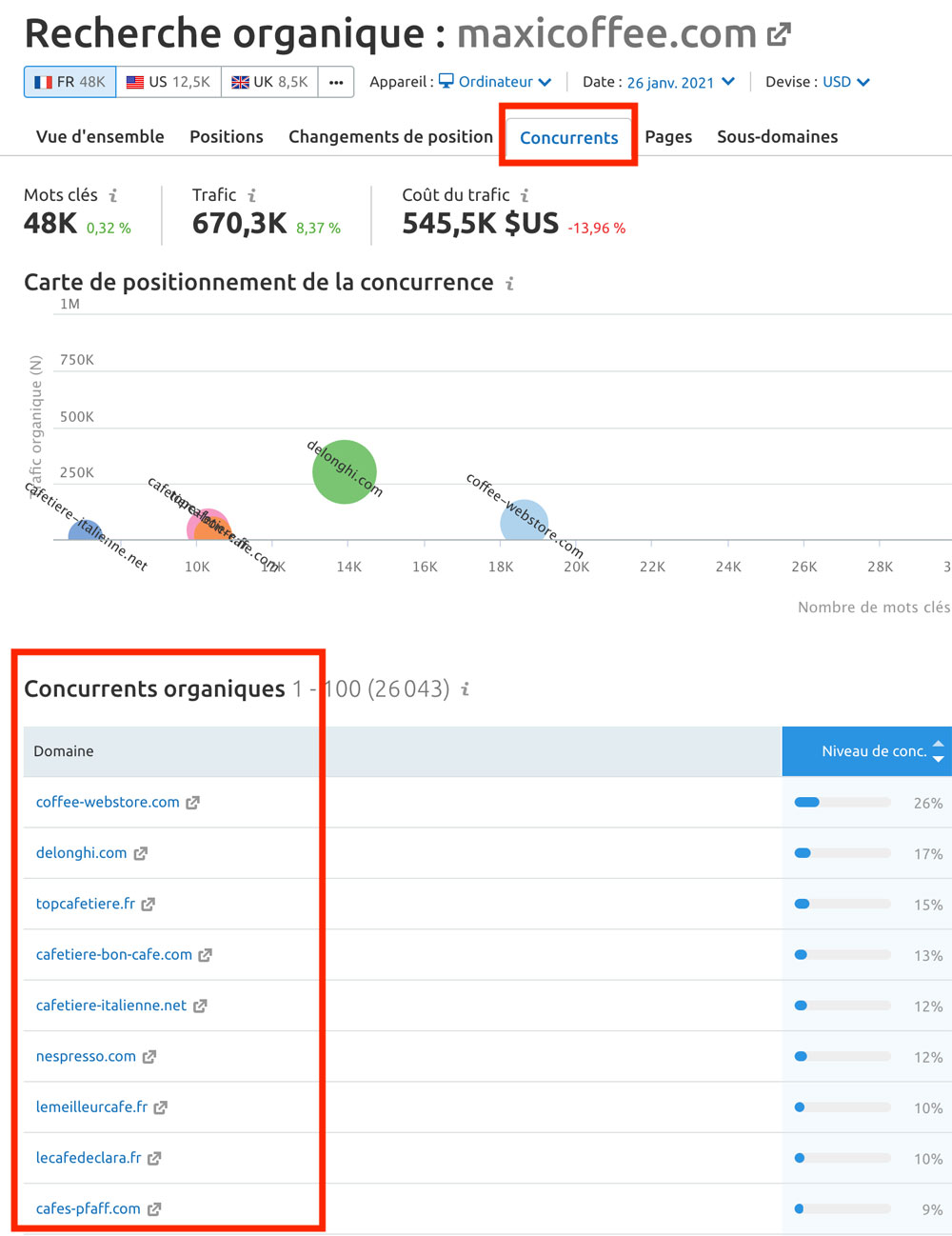Select the US 12,5K database
The height and width of the screenshot is (1236, 952).
pos(169,82)
